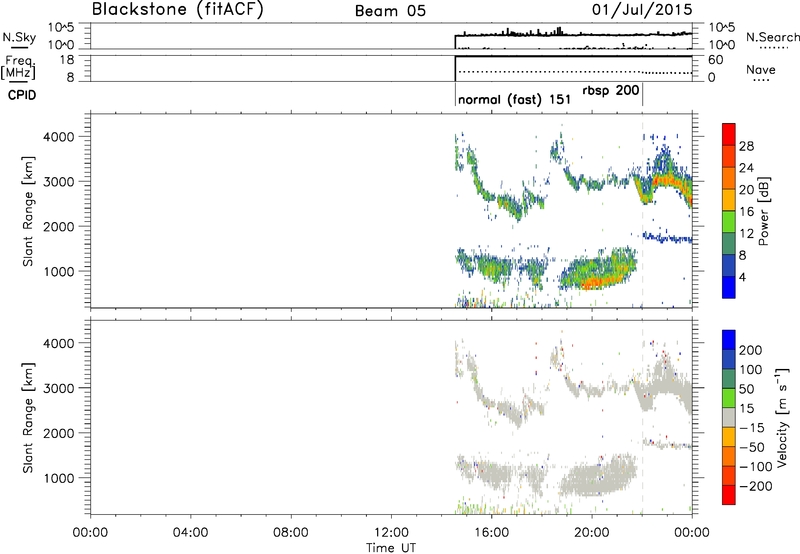
Task: Click the "24" label on the power colorbar
Action: click(x=746, y=168)
